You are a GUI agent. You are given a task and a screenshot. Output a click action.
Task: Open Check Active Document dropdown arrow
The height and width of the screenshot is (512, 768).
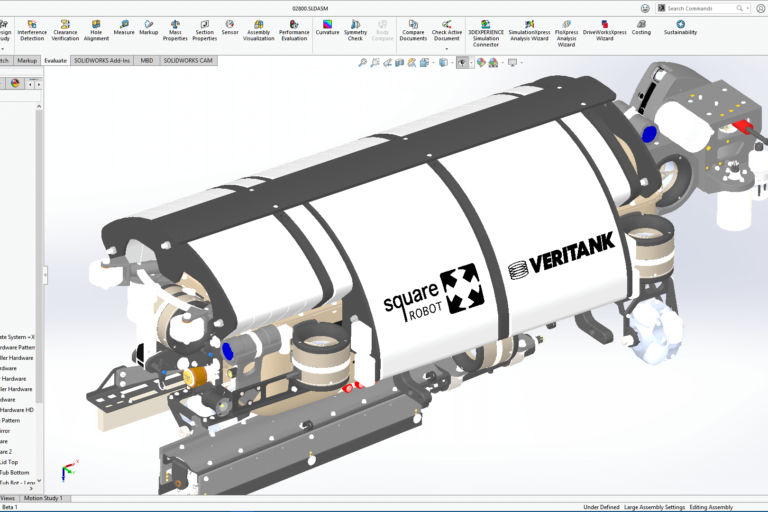[447, 48]
